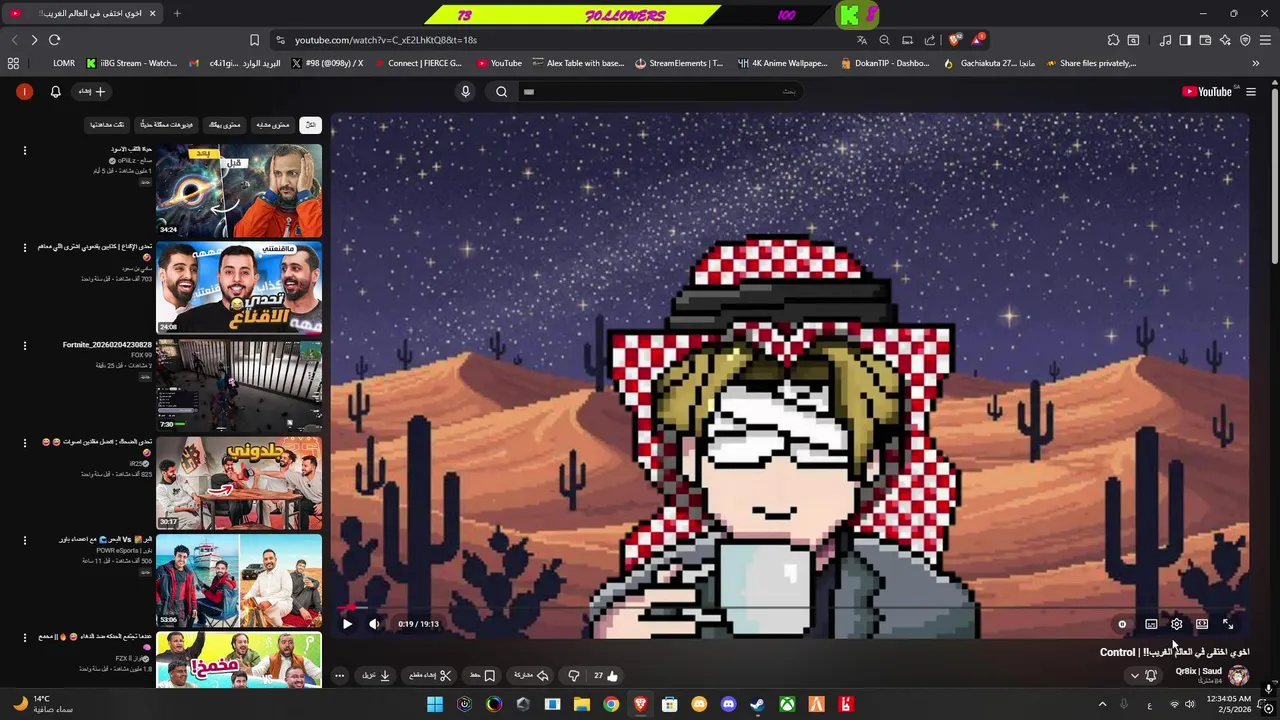Focus the YouTube search input field
The width and height of the screenshot is (1280, 720).
tap(660, 91)
